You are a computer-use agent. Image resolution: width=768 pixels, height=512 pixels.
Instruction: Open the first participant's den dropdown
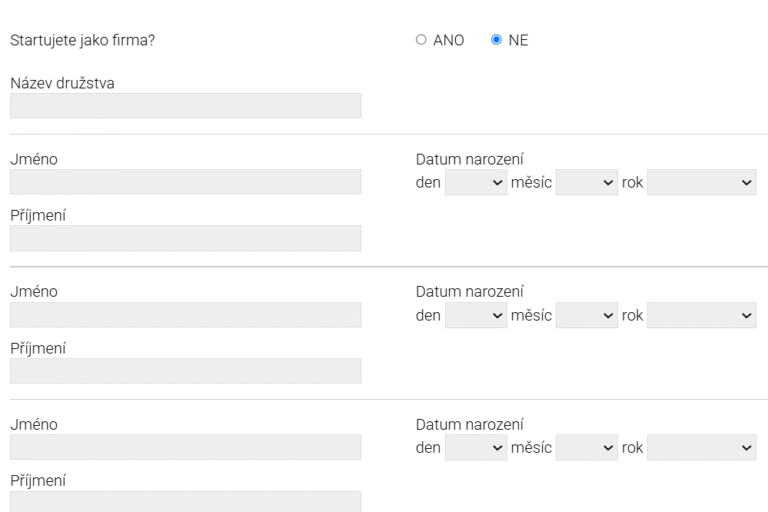click(476, 183)
